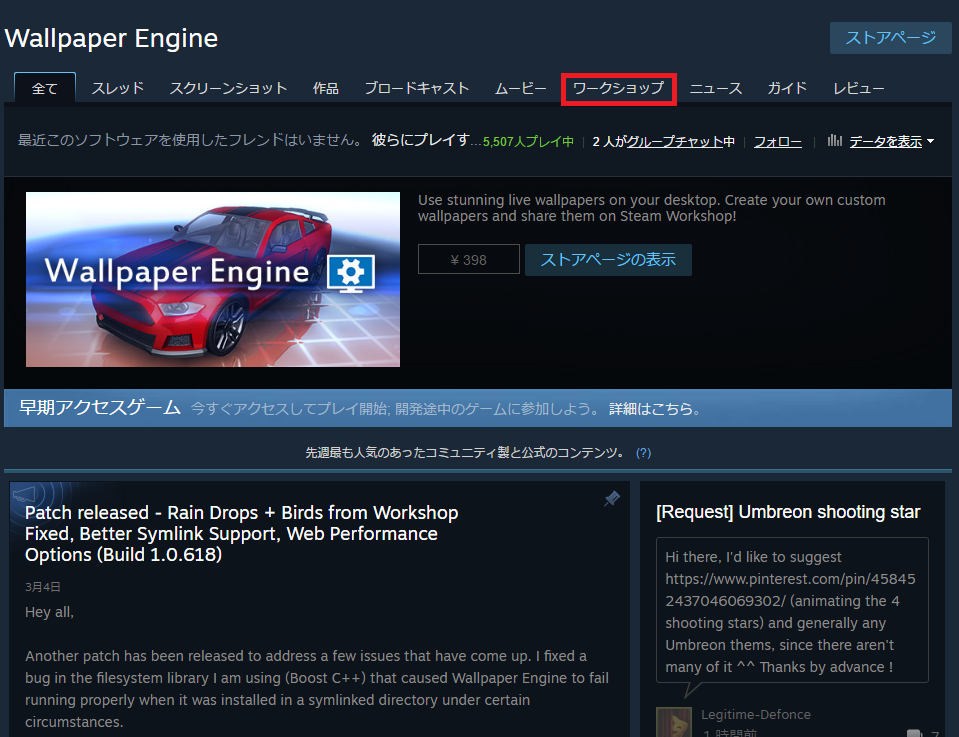Click the 5,507人プレイ中 player count text
Viewport: 959px width, 737px height.
pyautogui.click(x=528, y=142)
